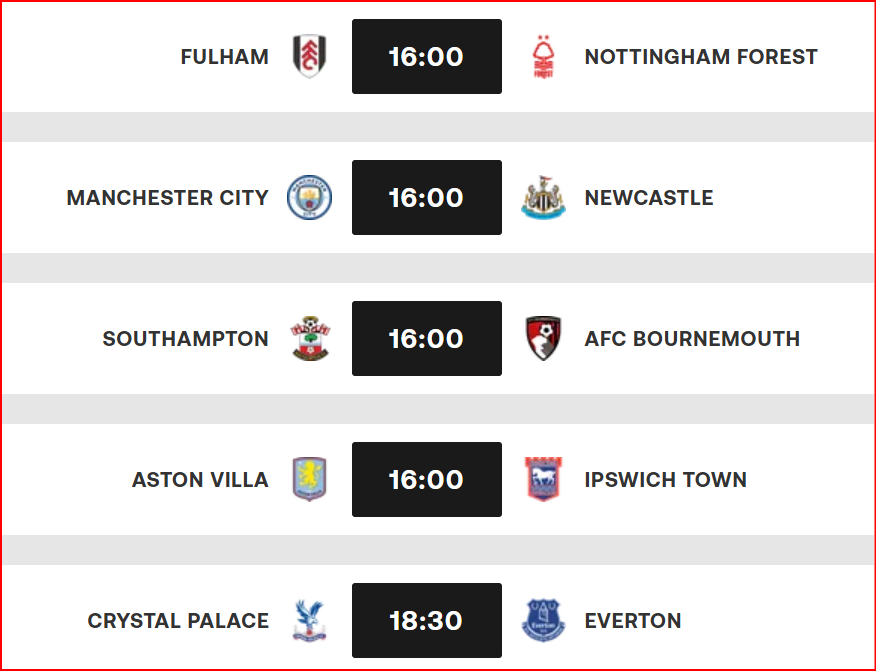Open the FULHAM team page link
Image resolution: width=876 pixels, height=671 pixels.
pos(225,57)
